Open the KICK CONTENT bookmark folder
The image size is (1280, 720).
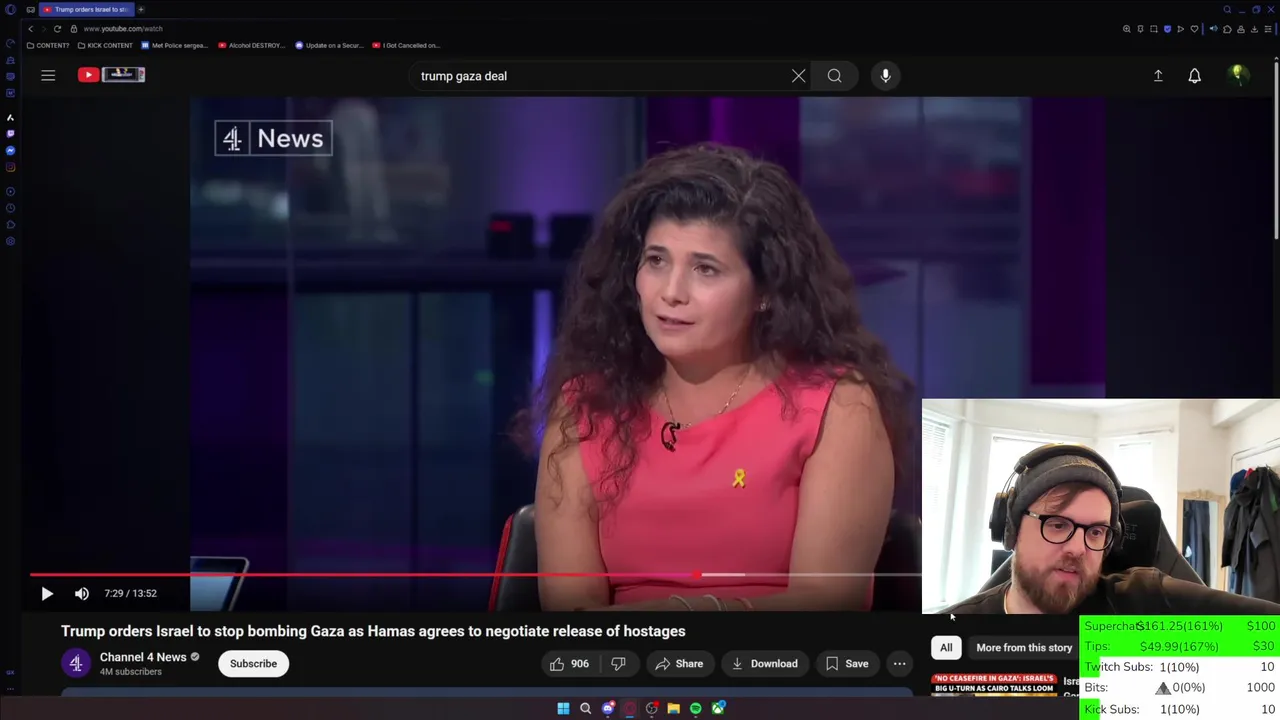105,45
